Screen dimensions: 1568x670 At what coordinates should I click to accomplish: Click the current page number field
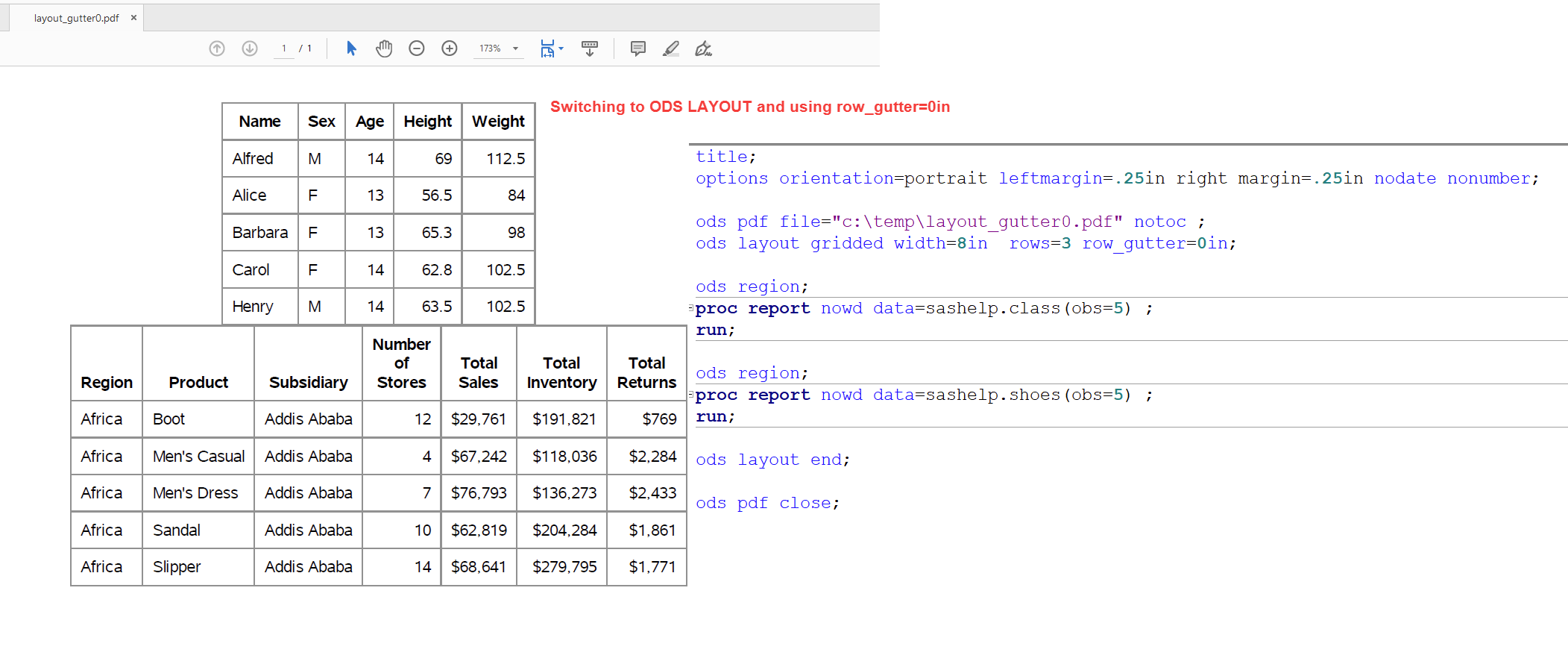[284, 48]
